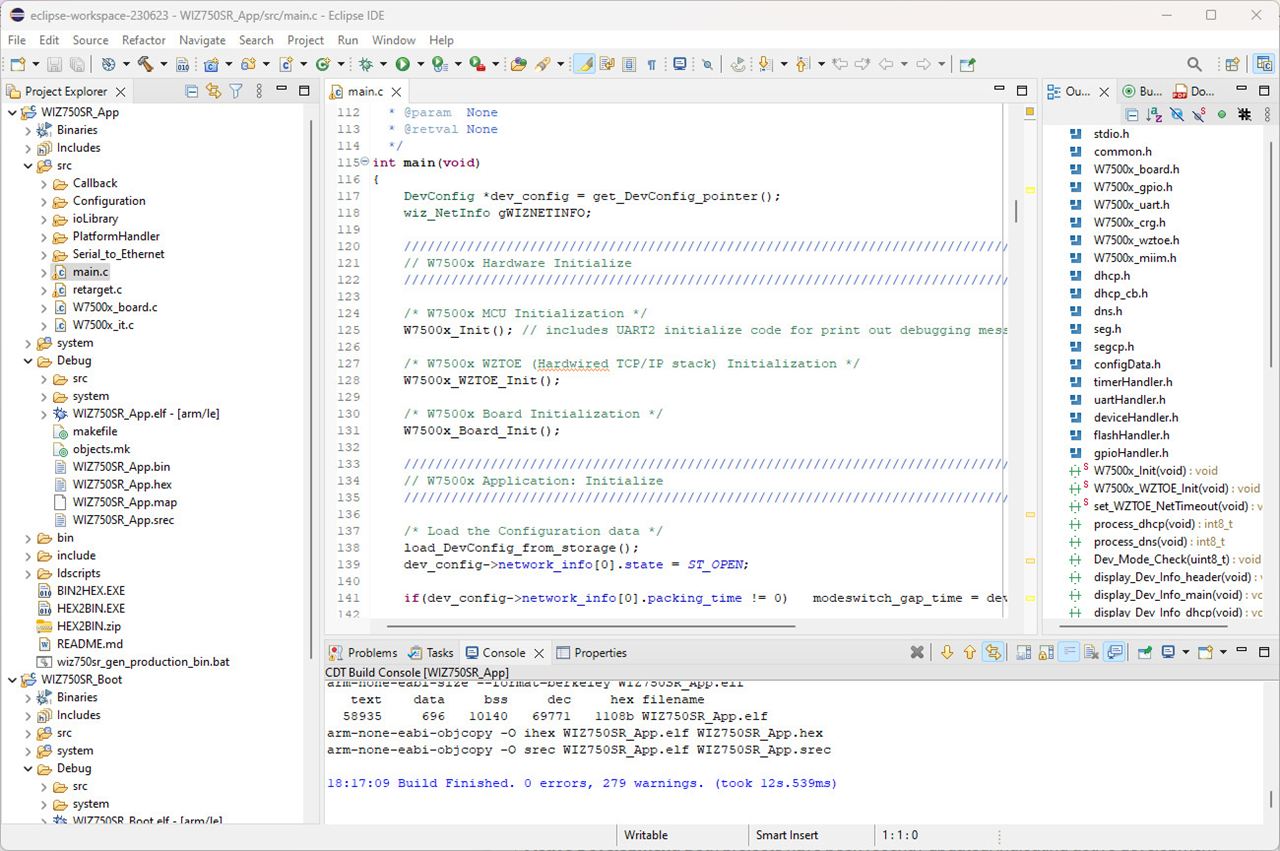Click the Pin Console icon
The image size is (1280, 851).
1144,653
